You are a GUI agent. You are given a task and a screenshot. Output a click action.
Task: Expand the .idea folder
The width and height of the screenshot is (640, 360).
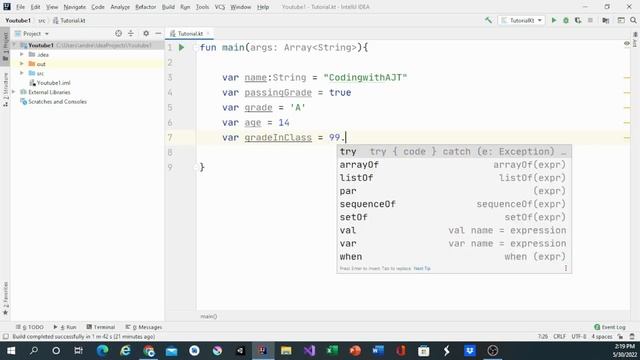(x=22, y=54)
